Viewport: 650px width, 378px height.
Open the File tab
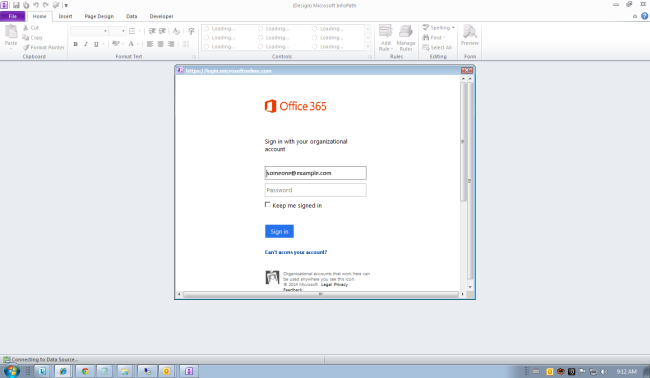[x=13, y=16]
